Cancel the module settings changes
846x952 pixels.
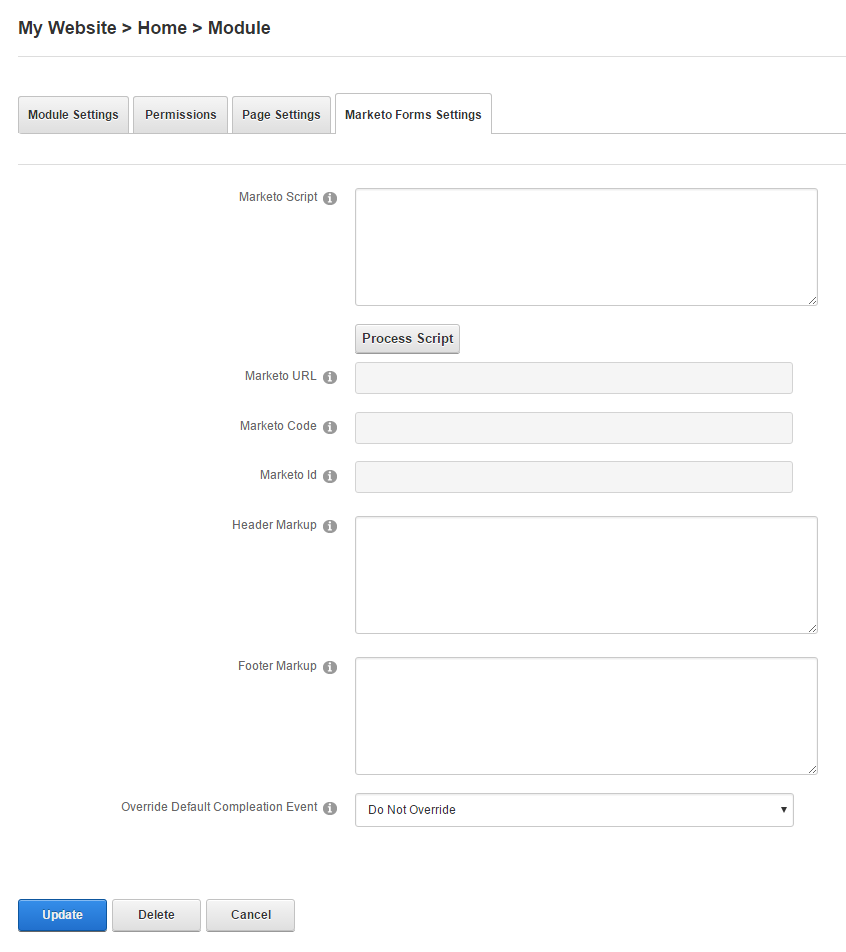[x=250, y=915]
